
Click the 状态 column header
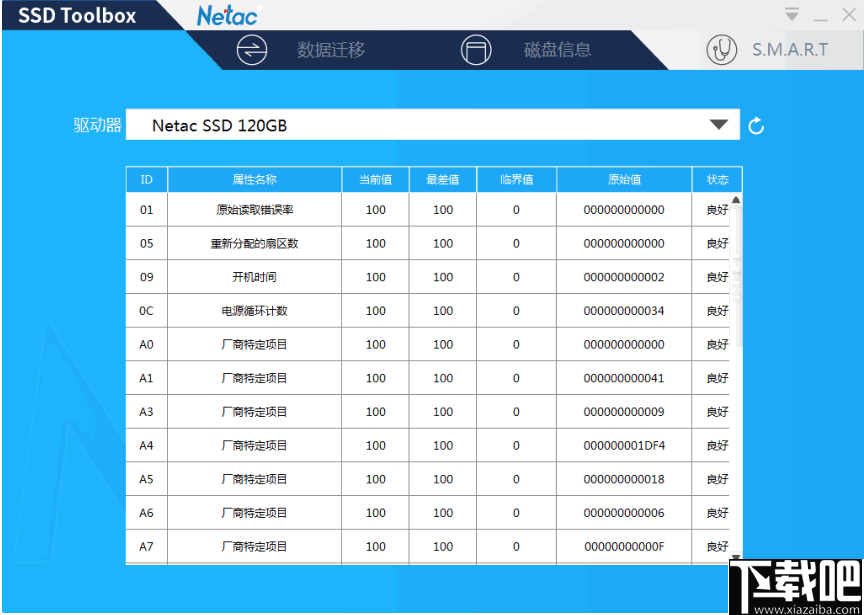[x=716, y=178]
